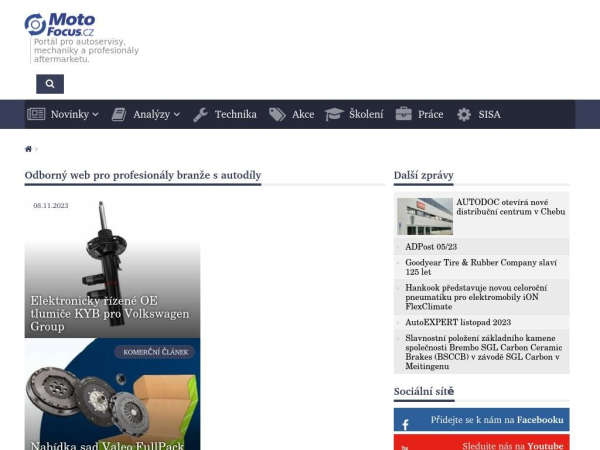Click the gear icon beside SISA
The image size is (600, 450).
464,114
